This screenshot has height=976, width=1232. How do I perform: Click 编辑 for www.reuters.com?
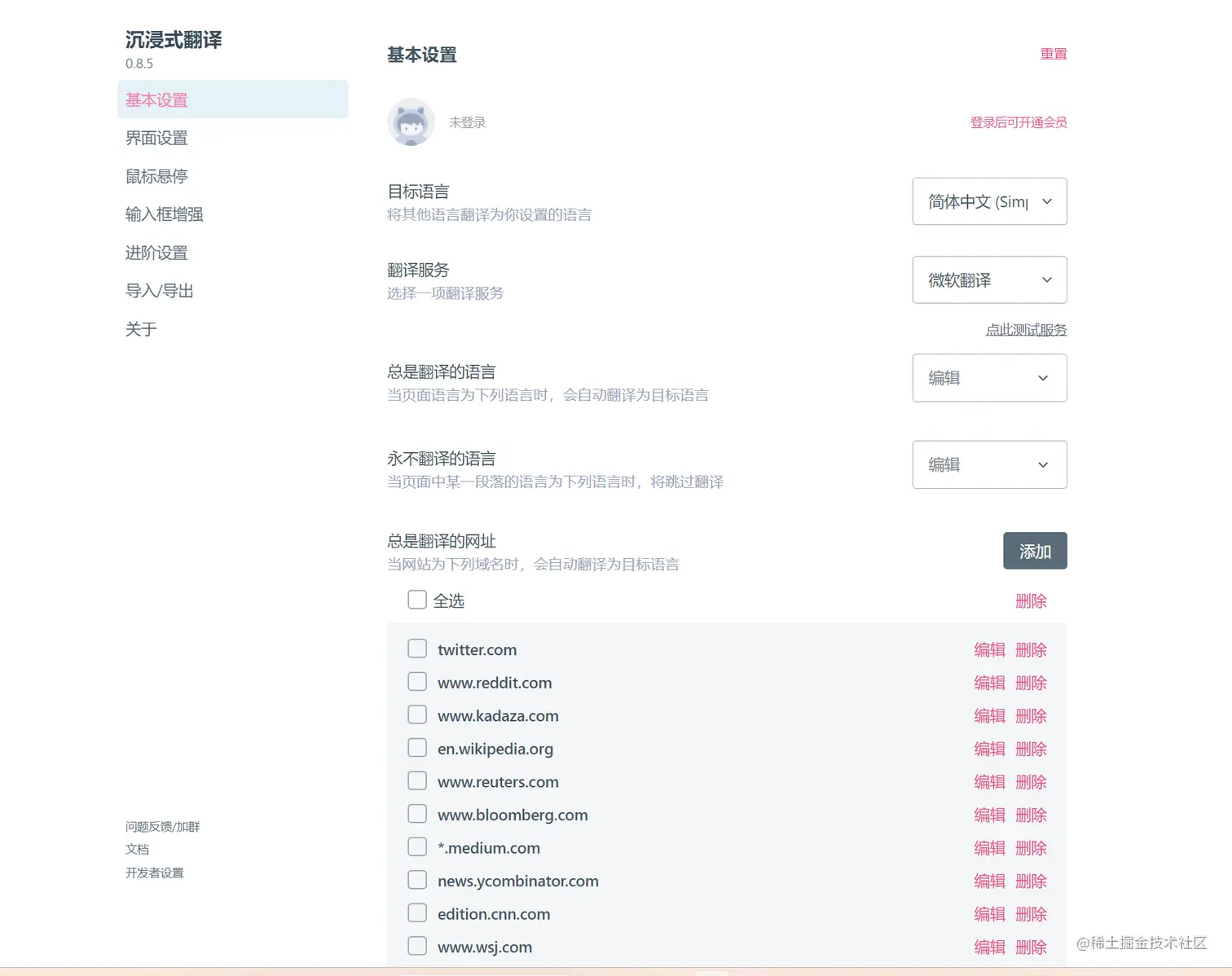click(990, 782)
